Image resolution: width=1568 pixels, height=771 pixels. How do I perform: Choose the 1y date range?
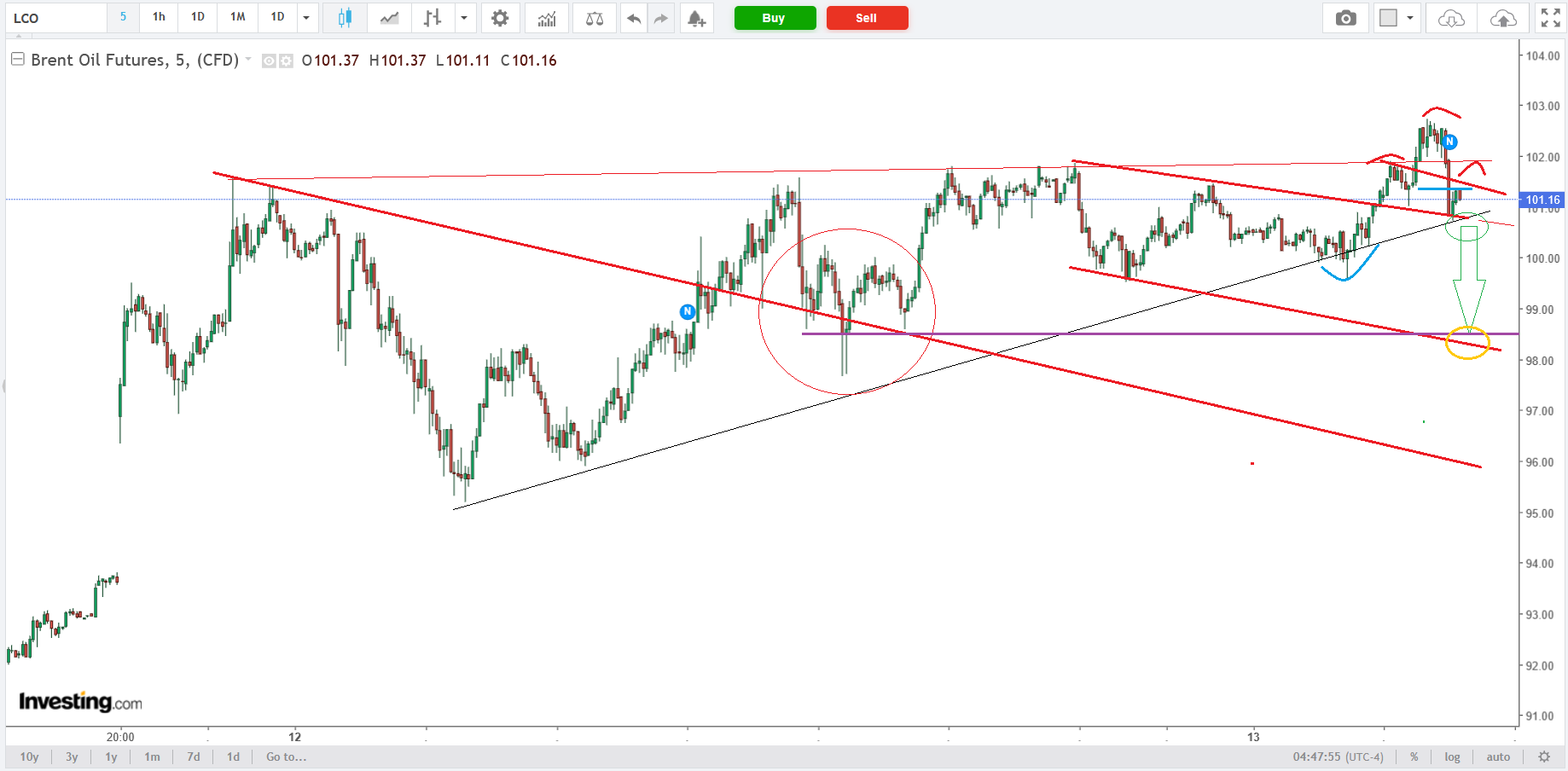(x=111, y=757)
